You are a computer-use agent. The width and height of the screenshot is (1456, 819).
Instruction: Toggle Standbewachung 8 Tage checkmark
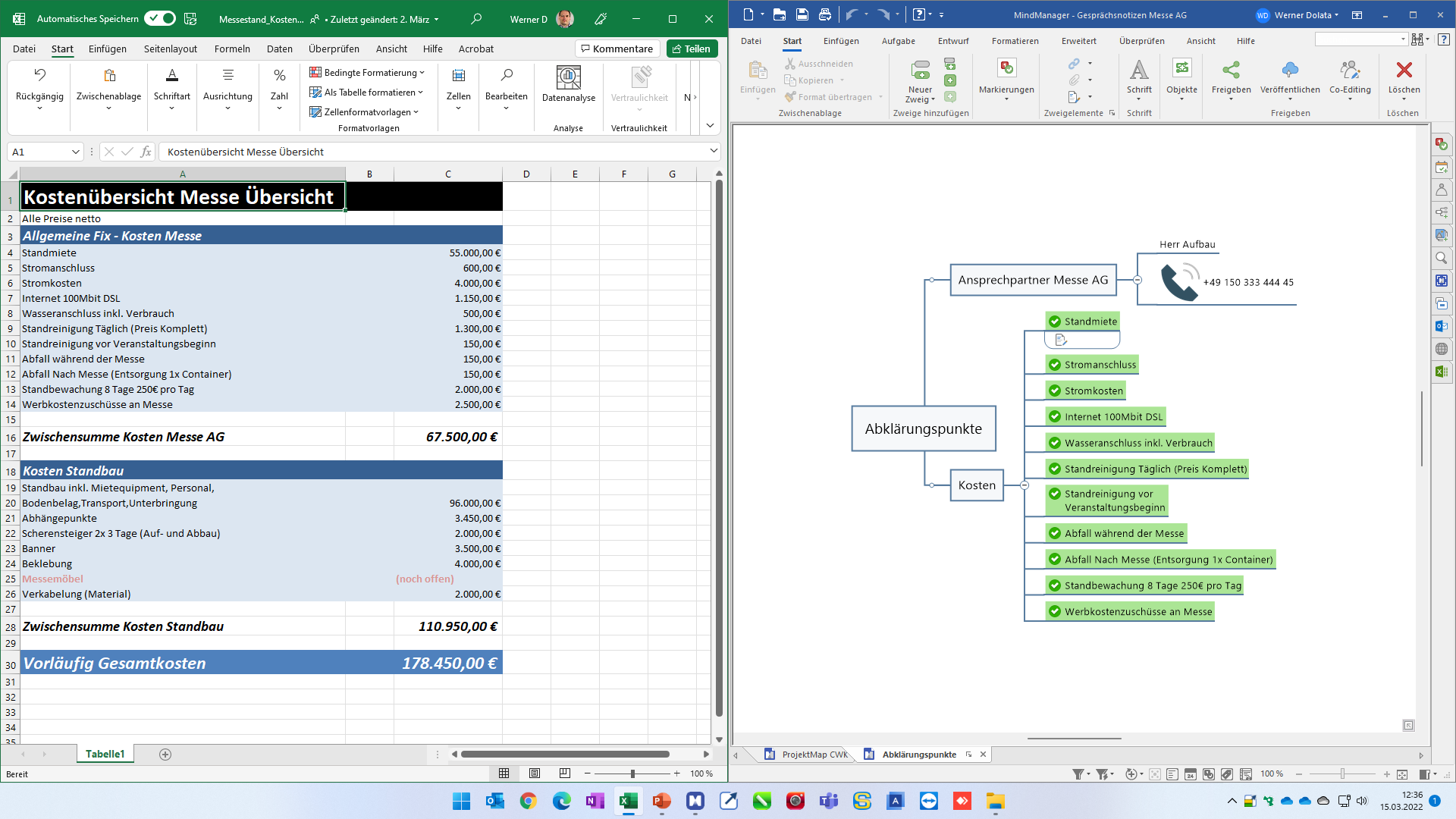(1054, 585)
